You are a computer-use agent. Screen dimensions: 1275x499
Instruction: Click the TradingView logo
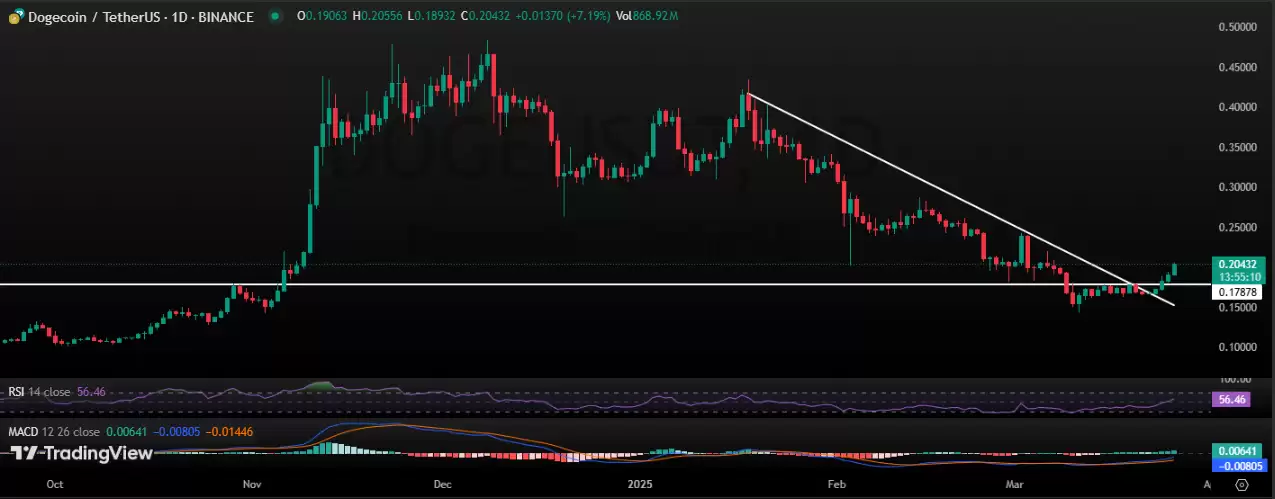point(82,453)
